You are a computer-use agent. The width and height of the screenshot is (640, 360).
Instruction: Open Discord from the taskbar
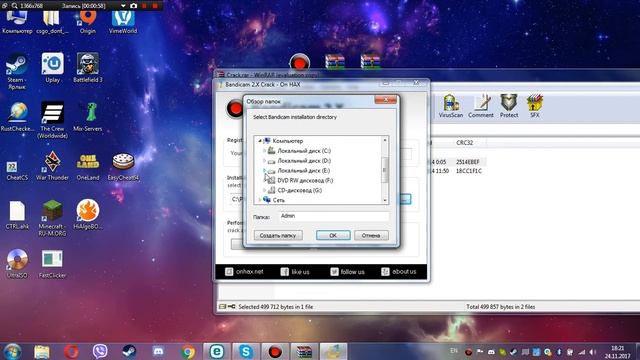tap(158, 351)
